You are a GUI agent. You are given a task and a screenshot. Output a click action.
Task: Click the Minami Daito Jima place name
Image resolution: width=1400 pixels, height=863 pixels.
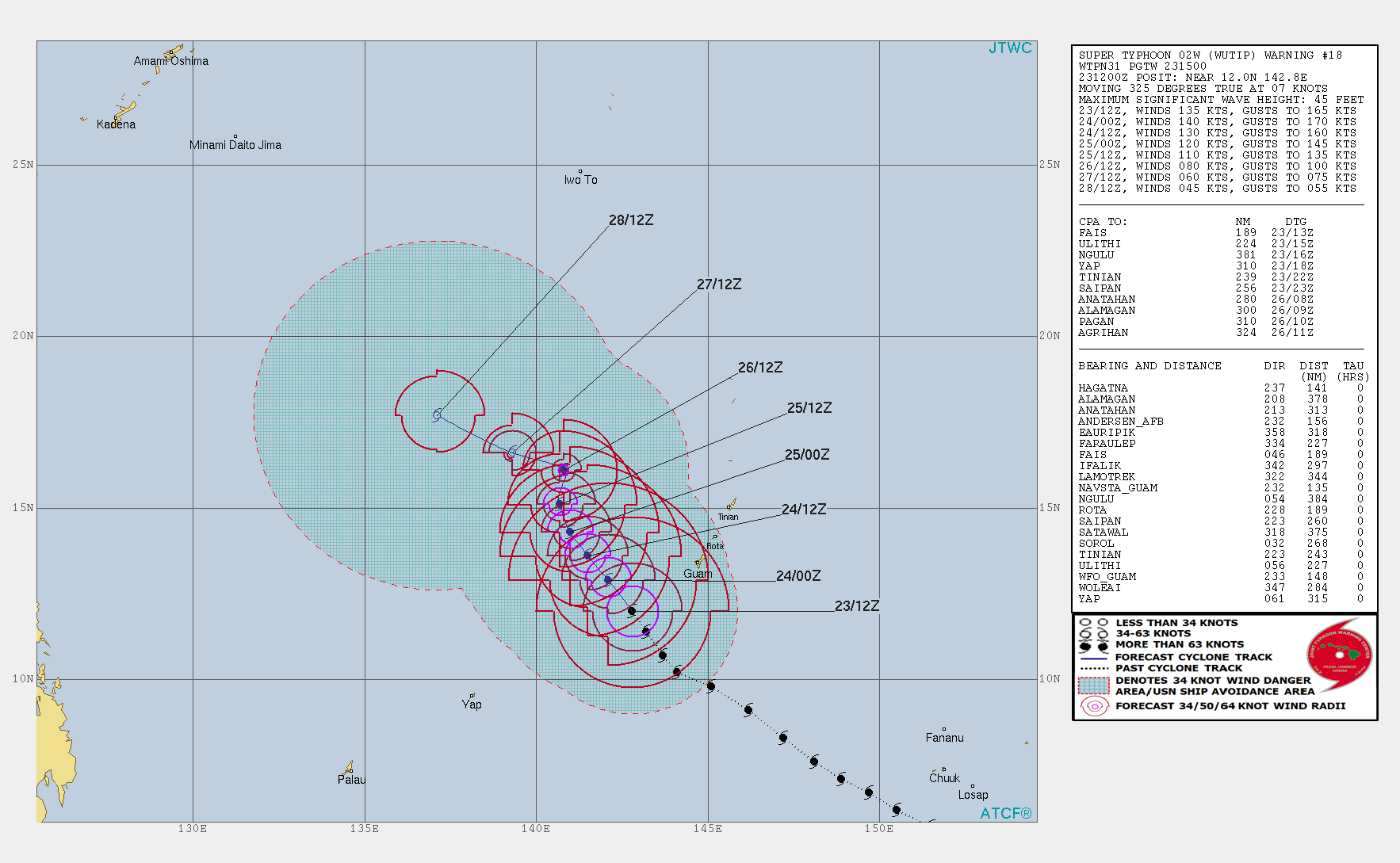[235, 145]
